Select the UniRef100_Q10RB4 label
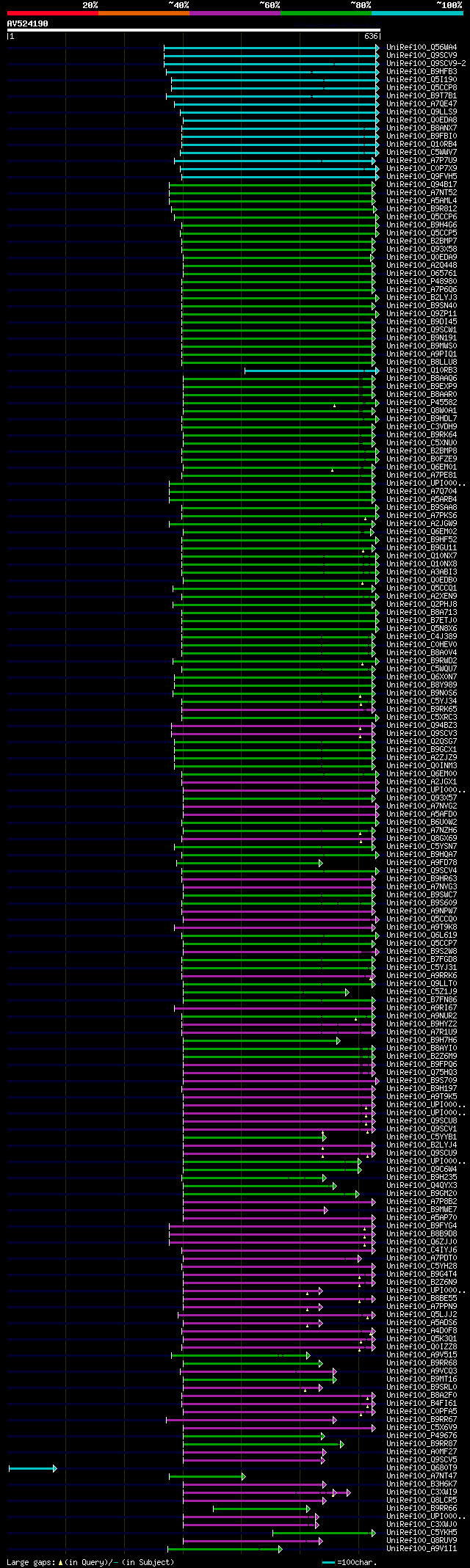470x1568 pixels. (x=422, y=144)
